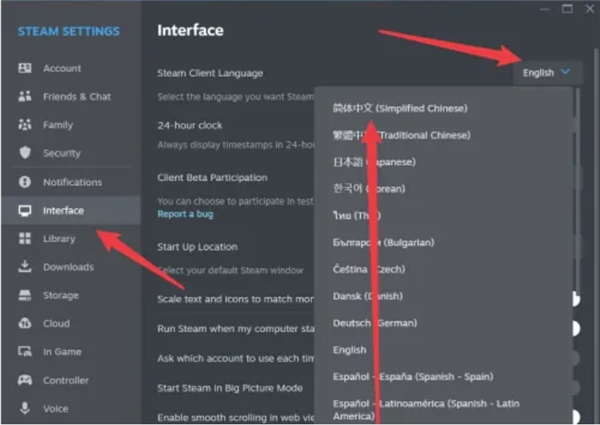The height and width of the screenshot is (425, 600).
Task: Toggle the Scale text and icons switch
Action: tap(574, 299)
